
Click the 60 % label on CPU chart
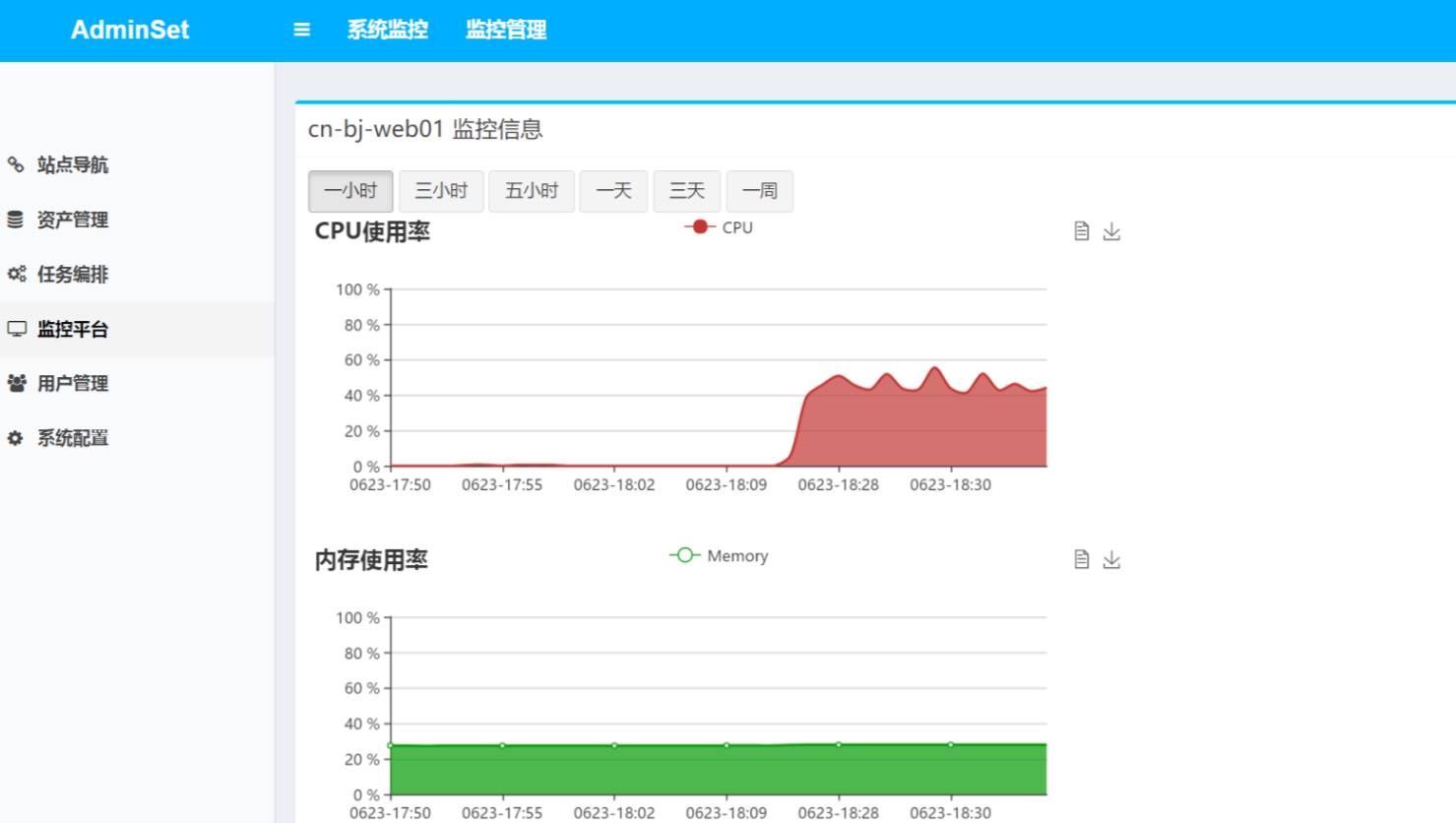tap(361, 360)
